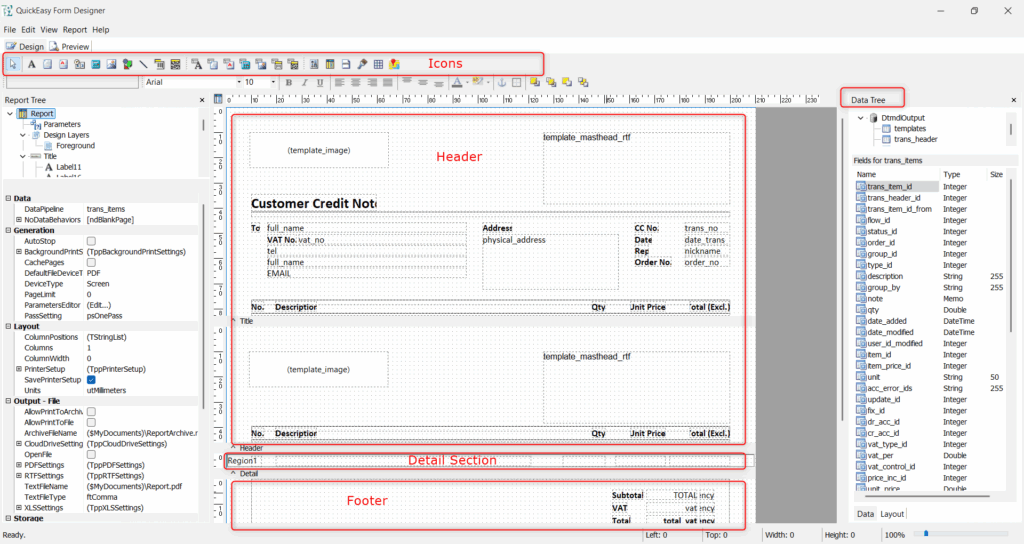
Task: Click the Italic formatting icon
Action: click(x=304, y=82)
